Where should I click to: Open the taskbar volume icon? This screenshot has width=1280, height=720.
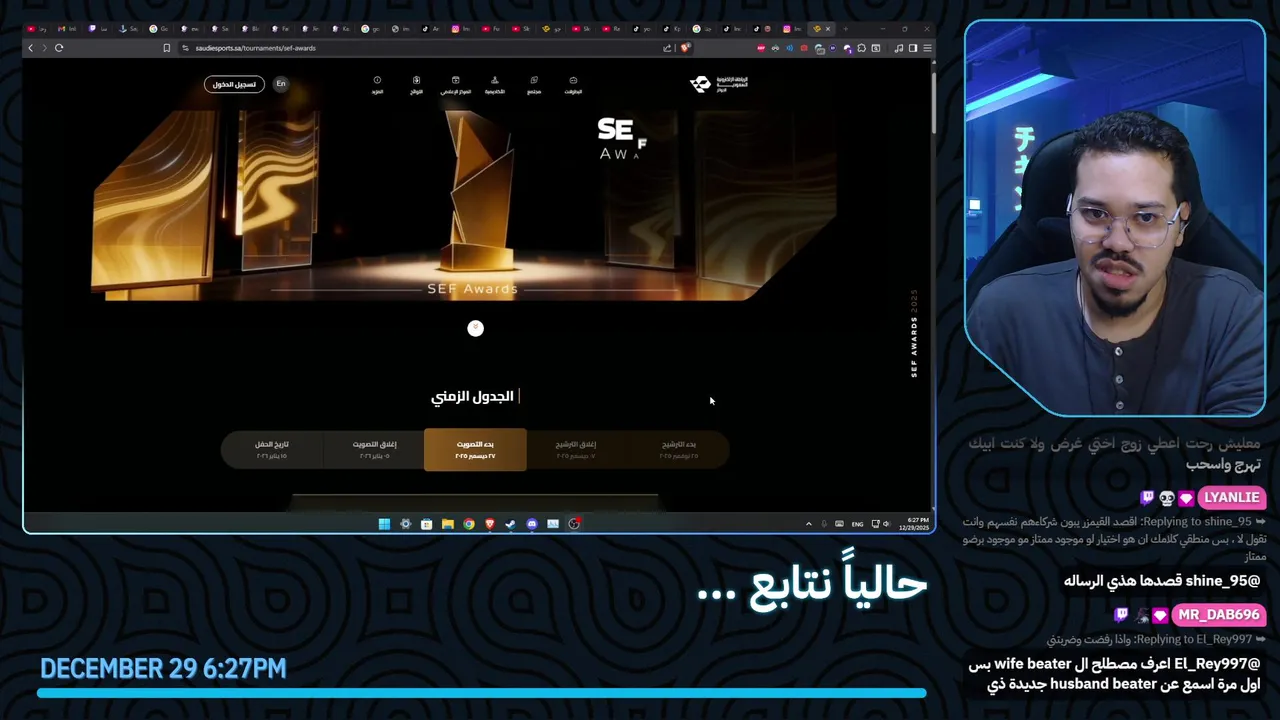click(x=886, y=524)
